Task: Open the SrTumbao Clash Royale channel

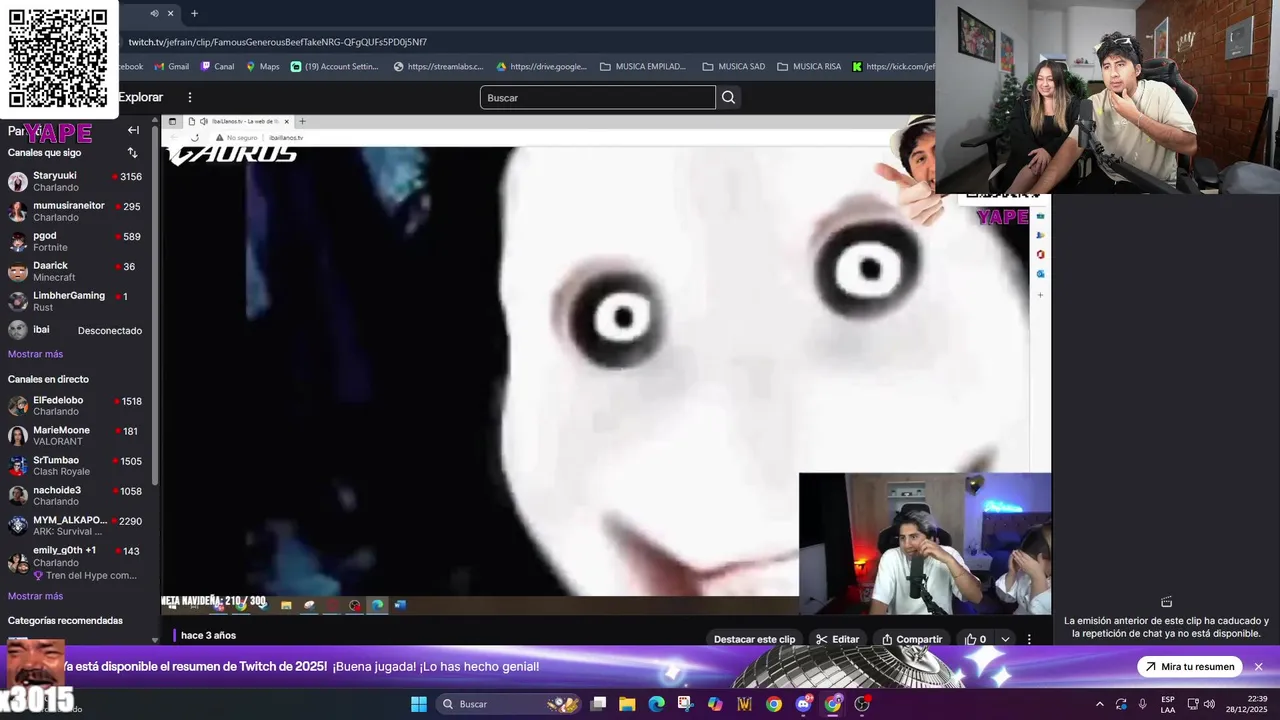Action: pos(76,465)
